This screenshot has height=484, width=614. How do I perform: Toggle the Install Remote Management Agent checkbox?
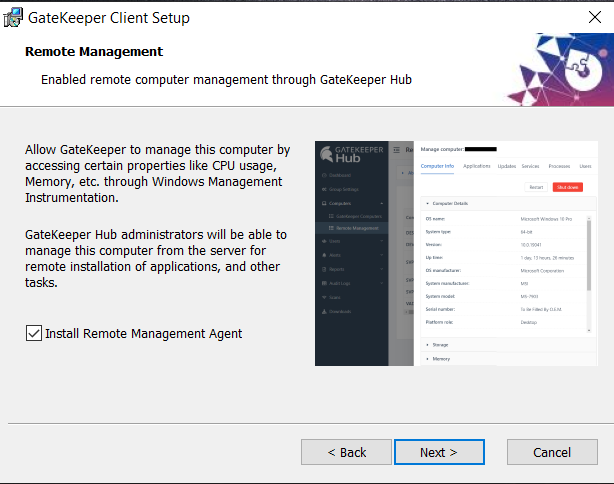click(34, 333)
